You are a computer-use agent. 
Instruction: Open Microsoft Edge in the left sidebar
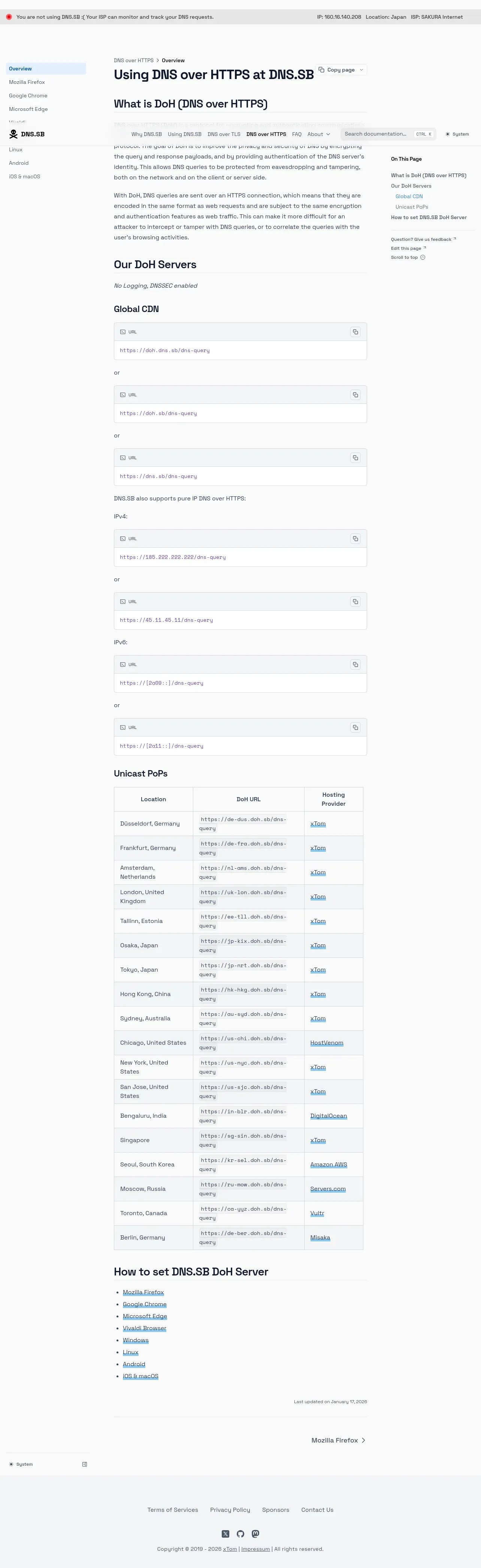(46, 109)
